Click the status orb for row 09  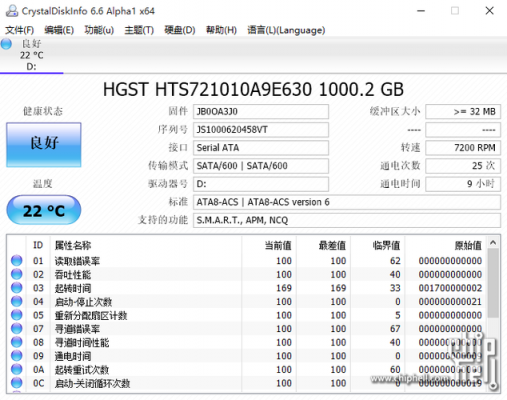16,356
